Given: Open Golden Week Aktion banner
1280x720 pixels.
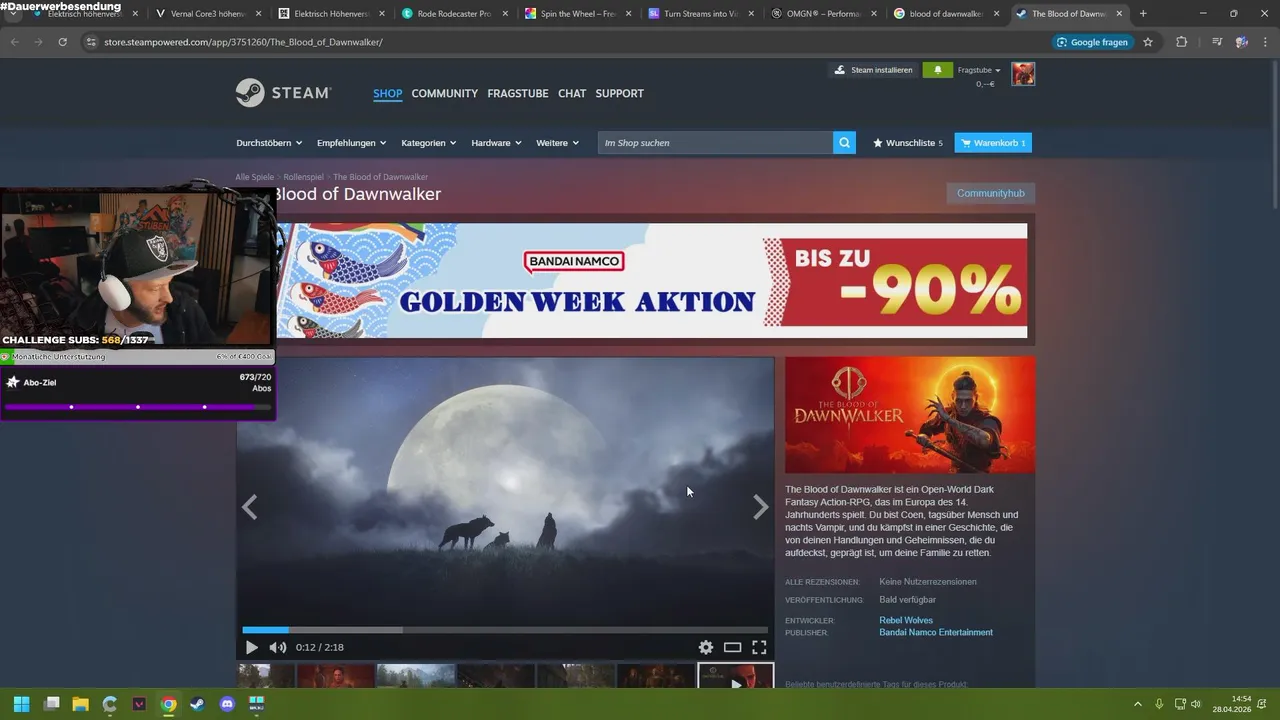Looking at the screenshot, I should coord(652,281).
